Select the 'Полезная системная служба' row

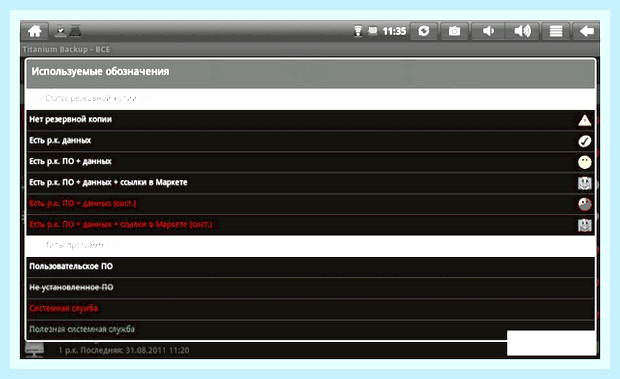coord(310,330)
